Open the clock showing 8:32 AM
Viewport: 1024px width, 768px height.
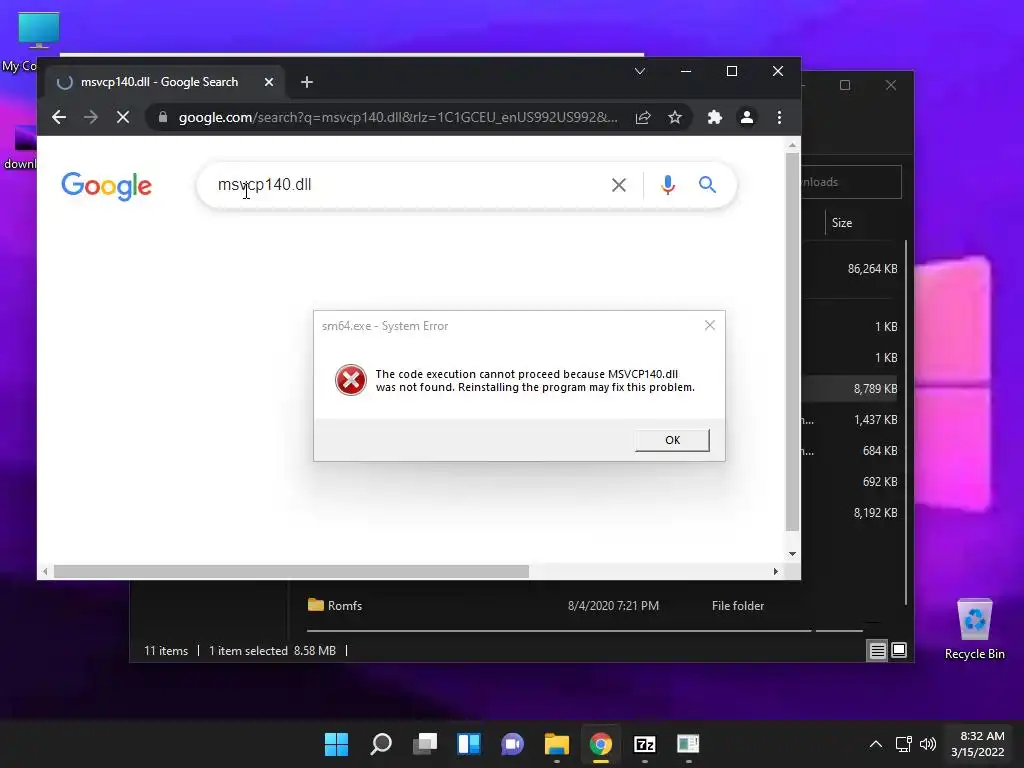(978, 744)
